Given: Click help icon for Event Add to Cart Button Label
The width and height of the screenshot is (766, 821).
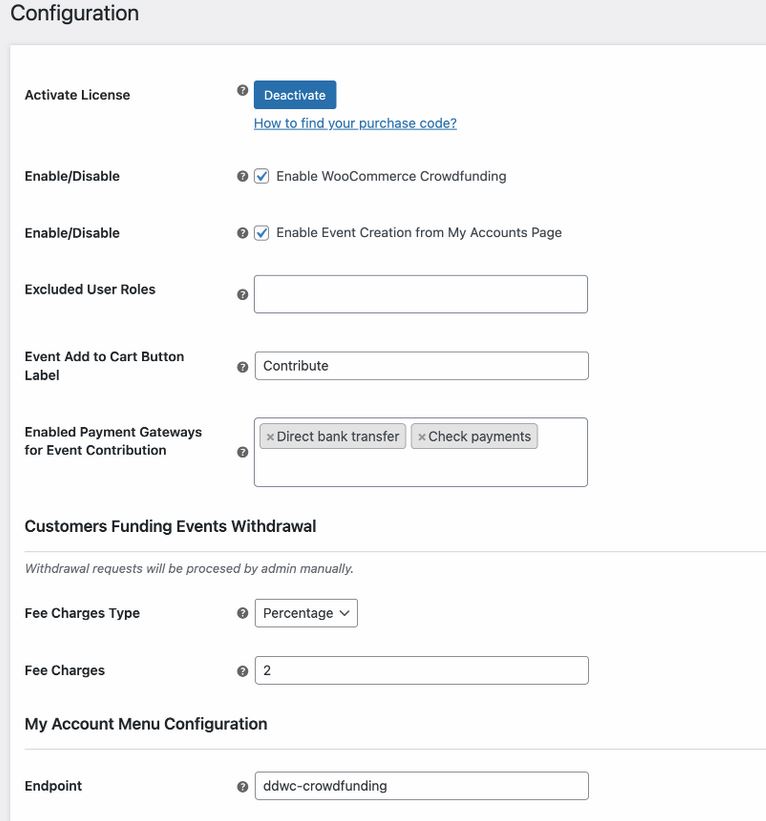Looking at the screenshot, I should 242,367.
